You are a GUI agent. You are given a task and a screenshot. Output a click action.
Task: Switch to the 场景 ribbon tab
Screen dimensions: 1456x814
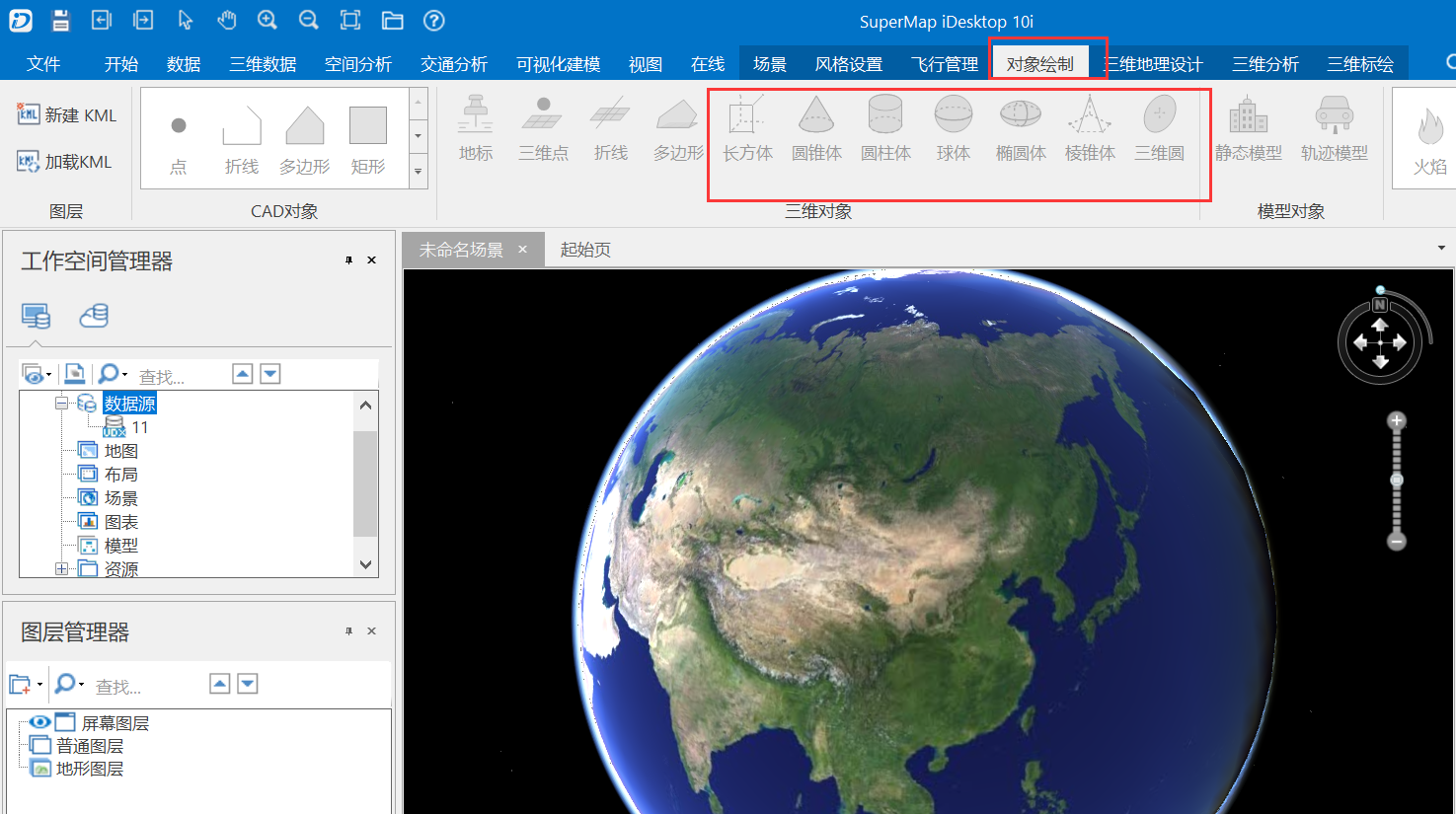770,64
